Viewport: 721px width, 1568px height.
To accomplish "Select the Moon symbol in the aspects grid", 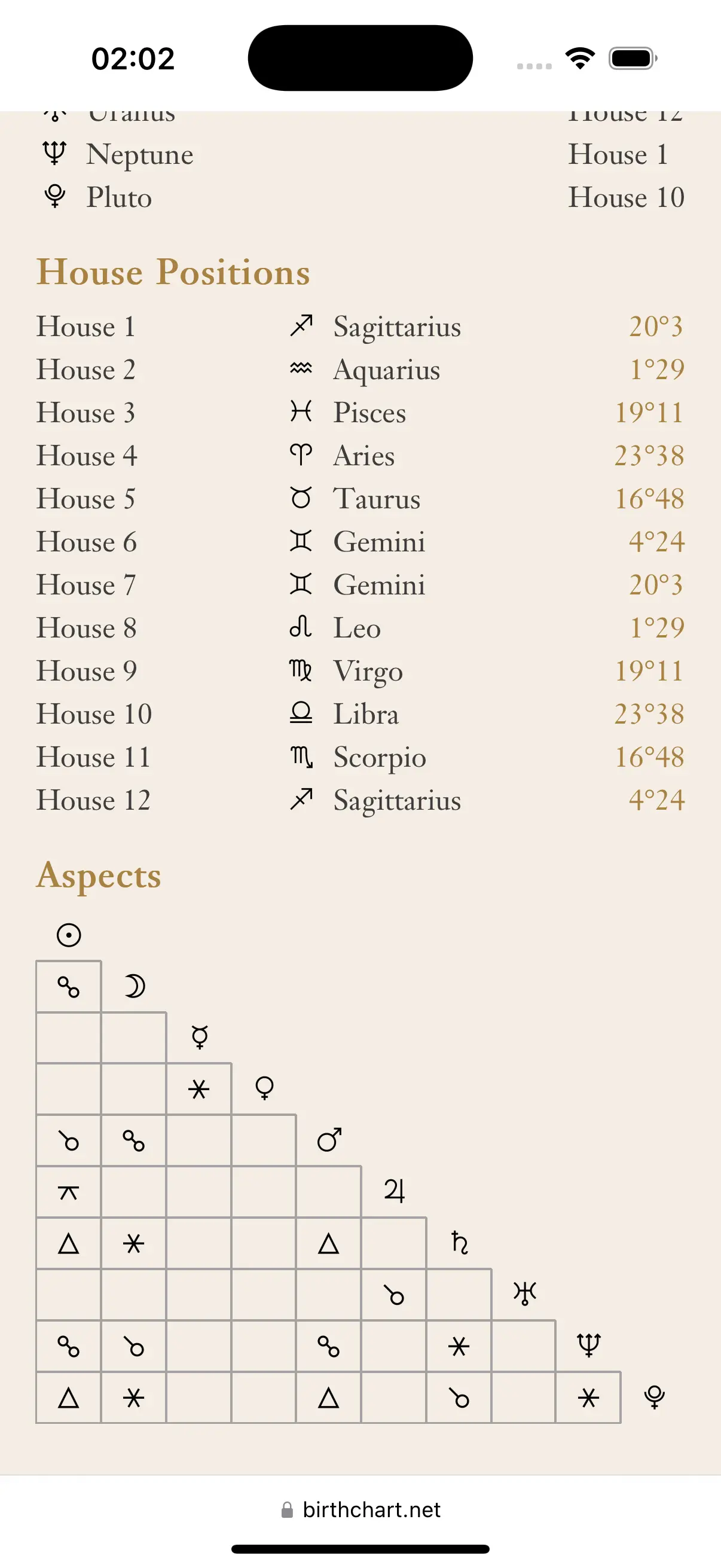I will tap(134, 985).
